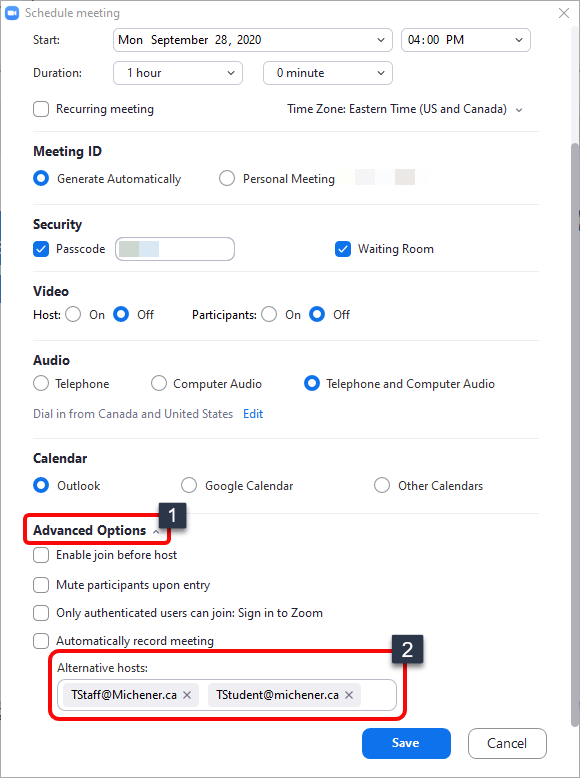Select Google Calendar option

click(x=189, y=485)
